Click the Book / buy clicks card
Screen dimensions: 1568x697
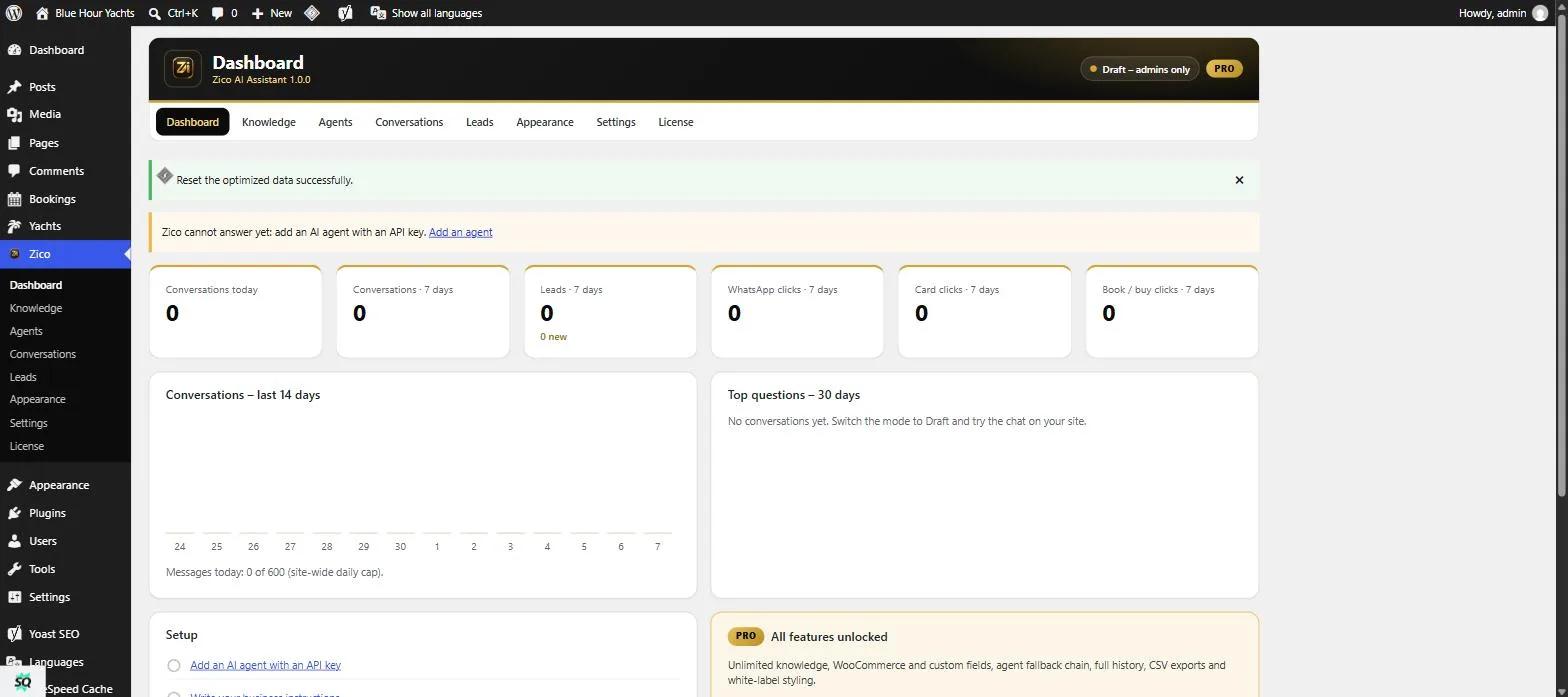click(x=1172, y=311)
